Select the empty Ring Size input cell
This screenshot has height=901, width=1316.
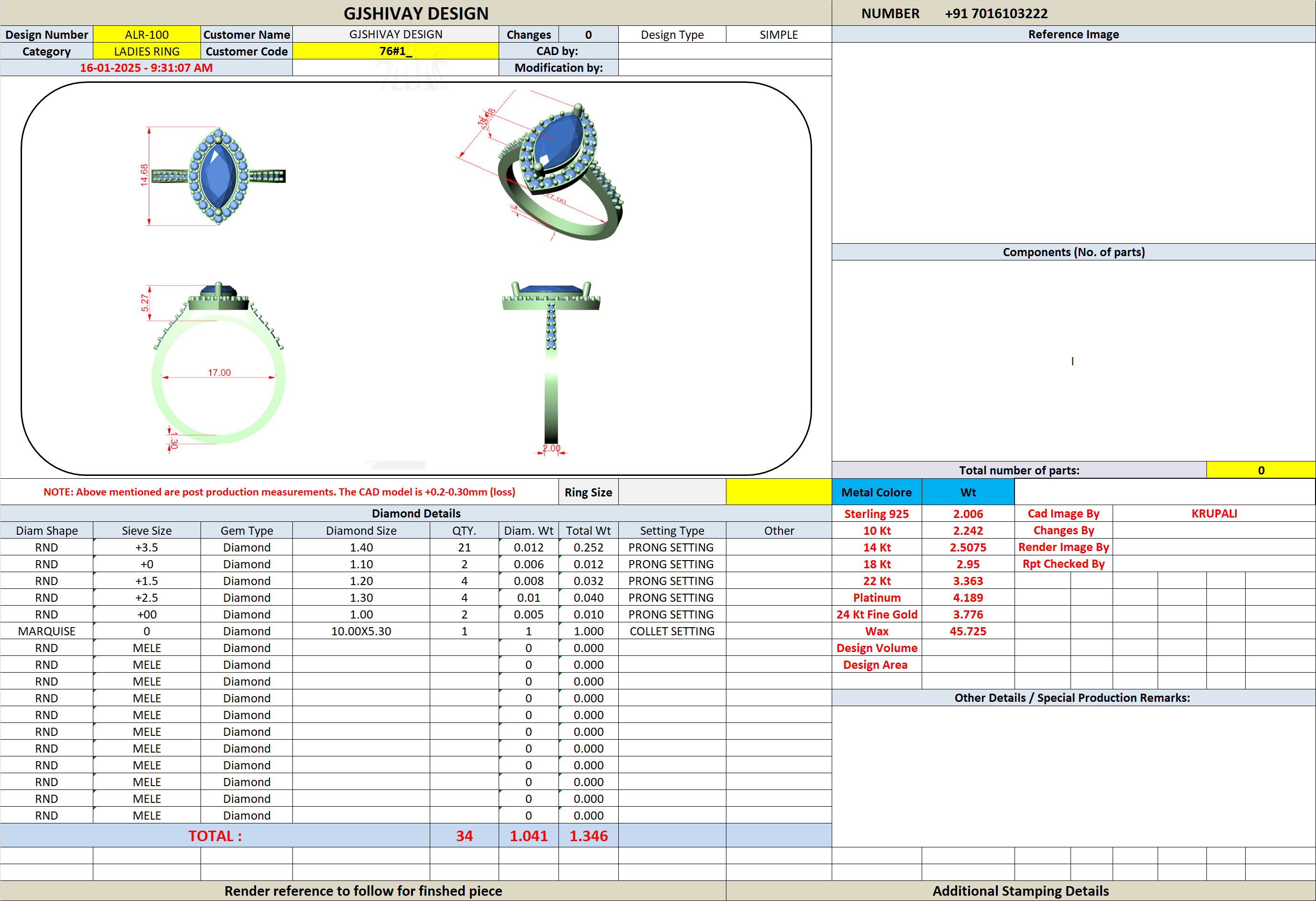672,492
